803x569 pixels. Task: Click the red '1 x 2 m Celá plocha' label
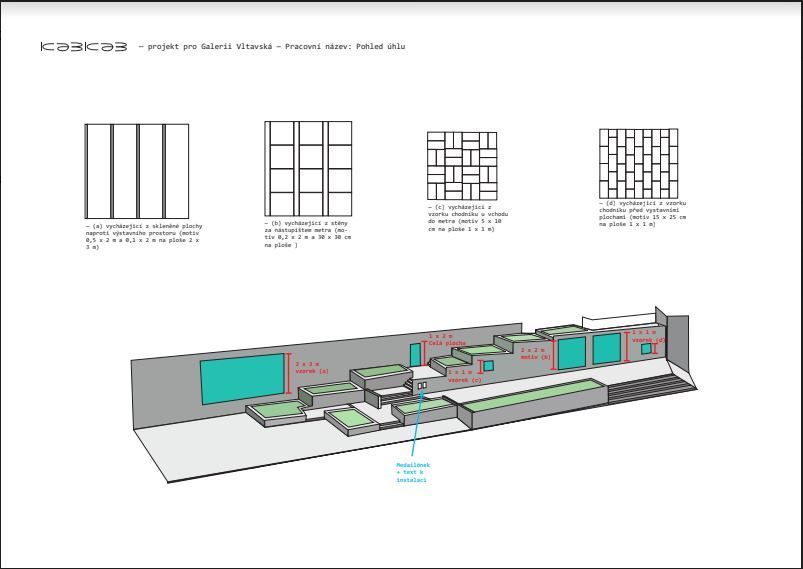pos(447,340)
